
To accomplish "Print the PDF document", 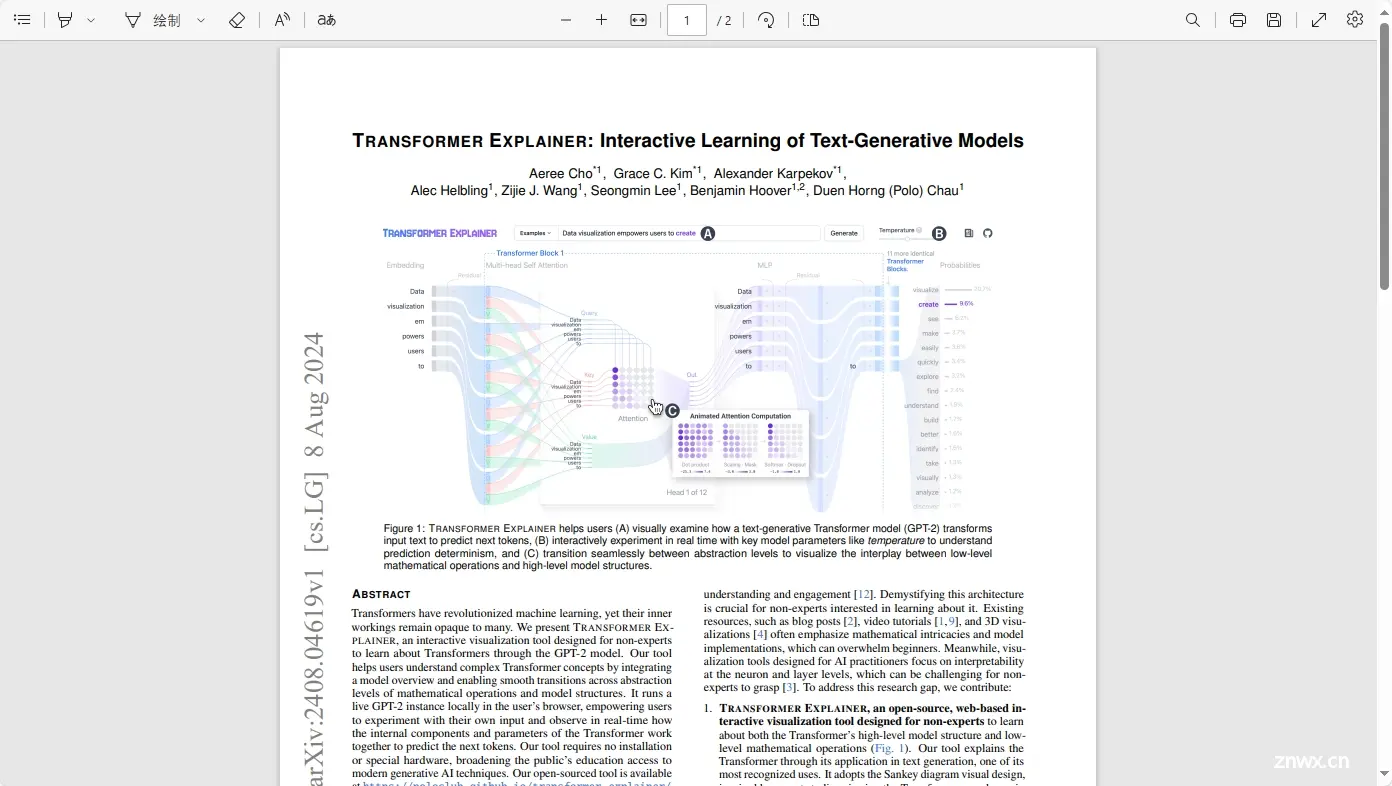I will pyautogui.click(x=1238, y=20).
